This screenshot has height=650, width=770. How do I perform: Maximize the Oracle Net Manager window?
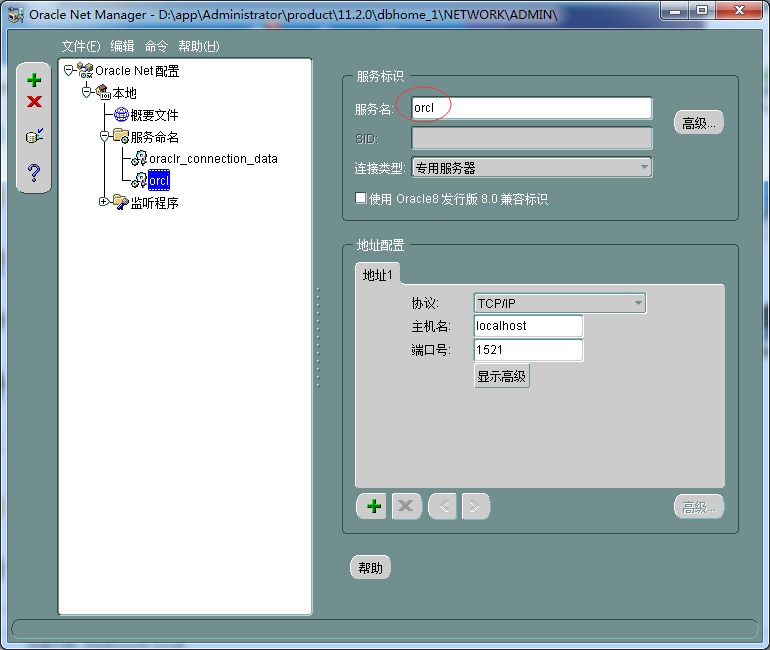tap(702, 10)
